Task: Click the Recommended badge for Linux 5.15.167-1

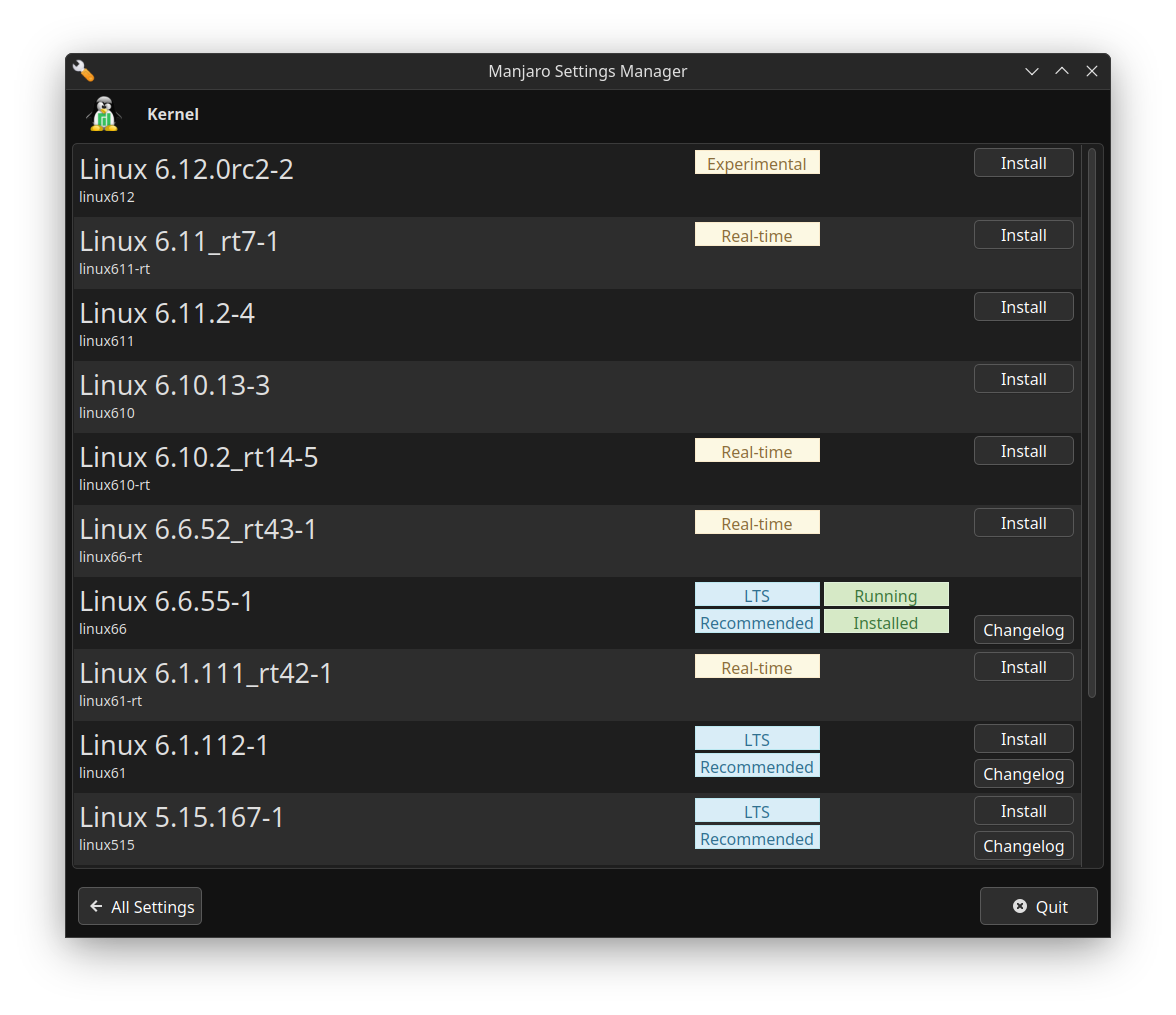Action: click(x=757, y=838)
